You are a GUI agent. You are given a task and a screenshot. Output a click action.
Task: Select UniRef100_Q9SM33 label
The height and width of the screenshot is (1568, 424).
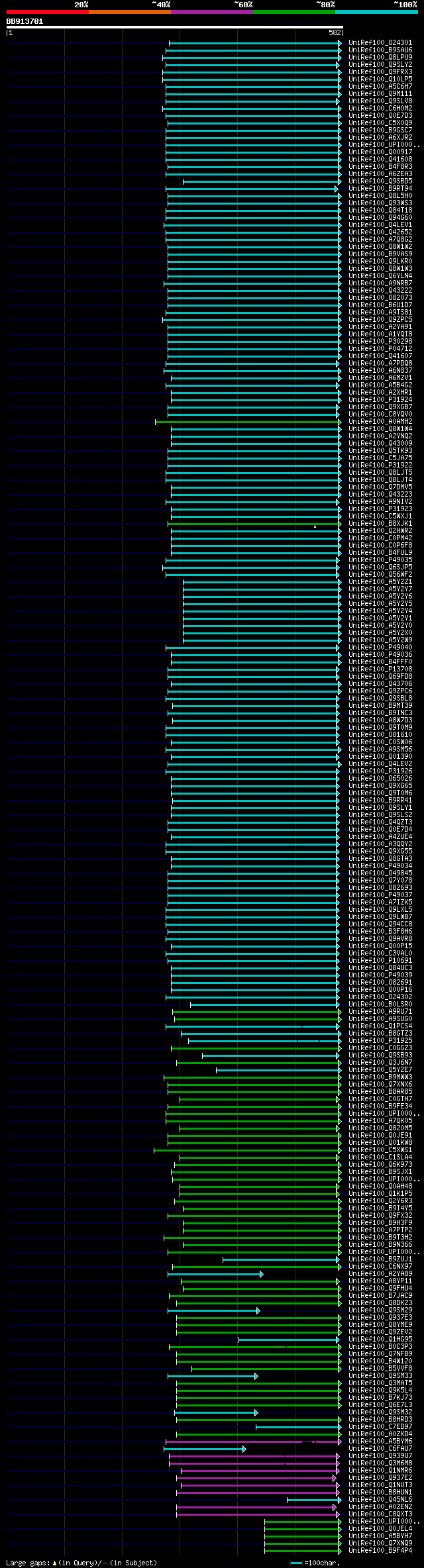point(380,1376)
